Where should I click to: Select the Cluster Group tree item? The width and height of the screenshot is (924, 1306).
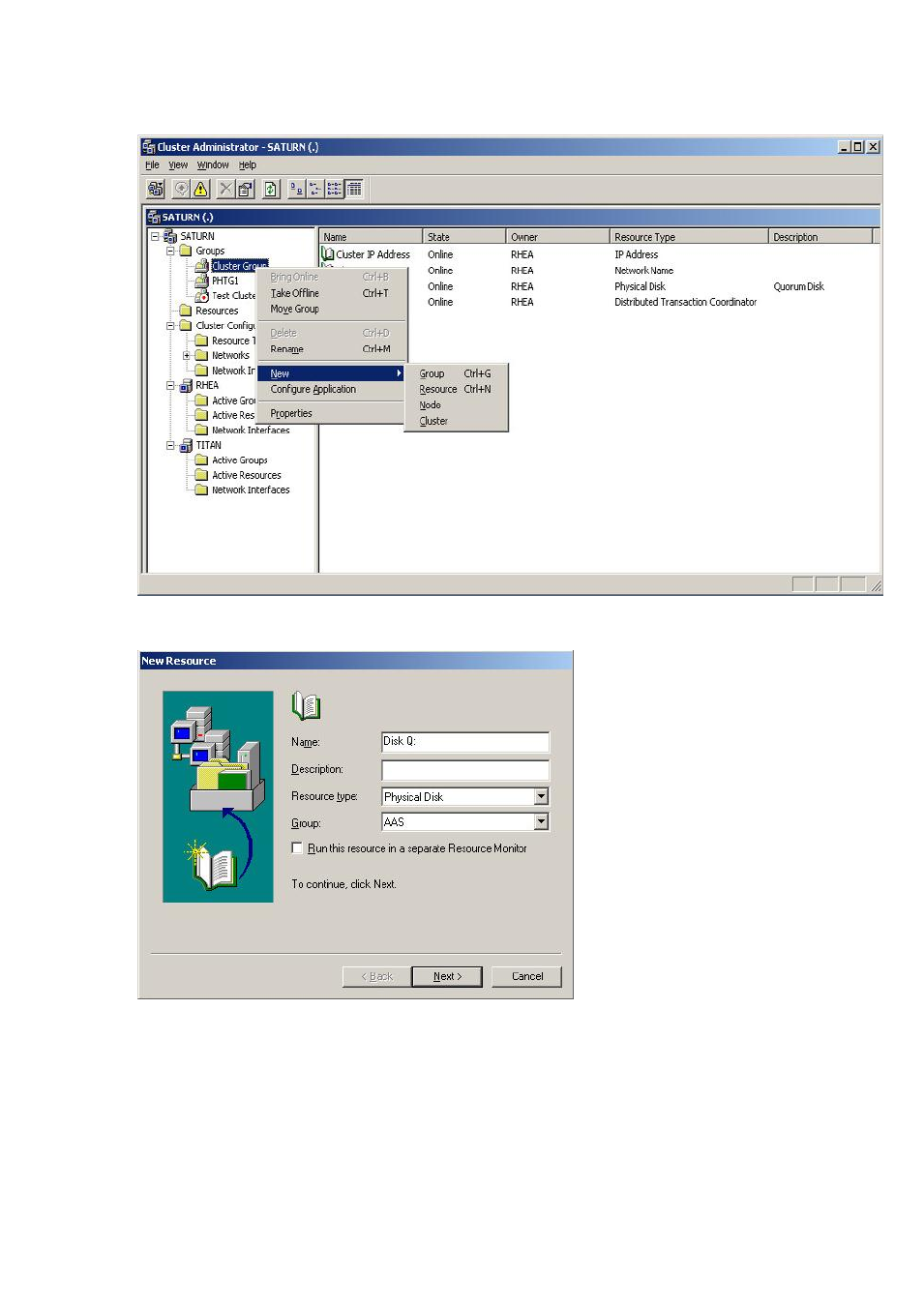pyautogui.click(x=239, y=266)
